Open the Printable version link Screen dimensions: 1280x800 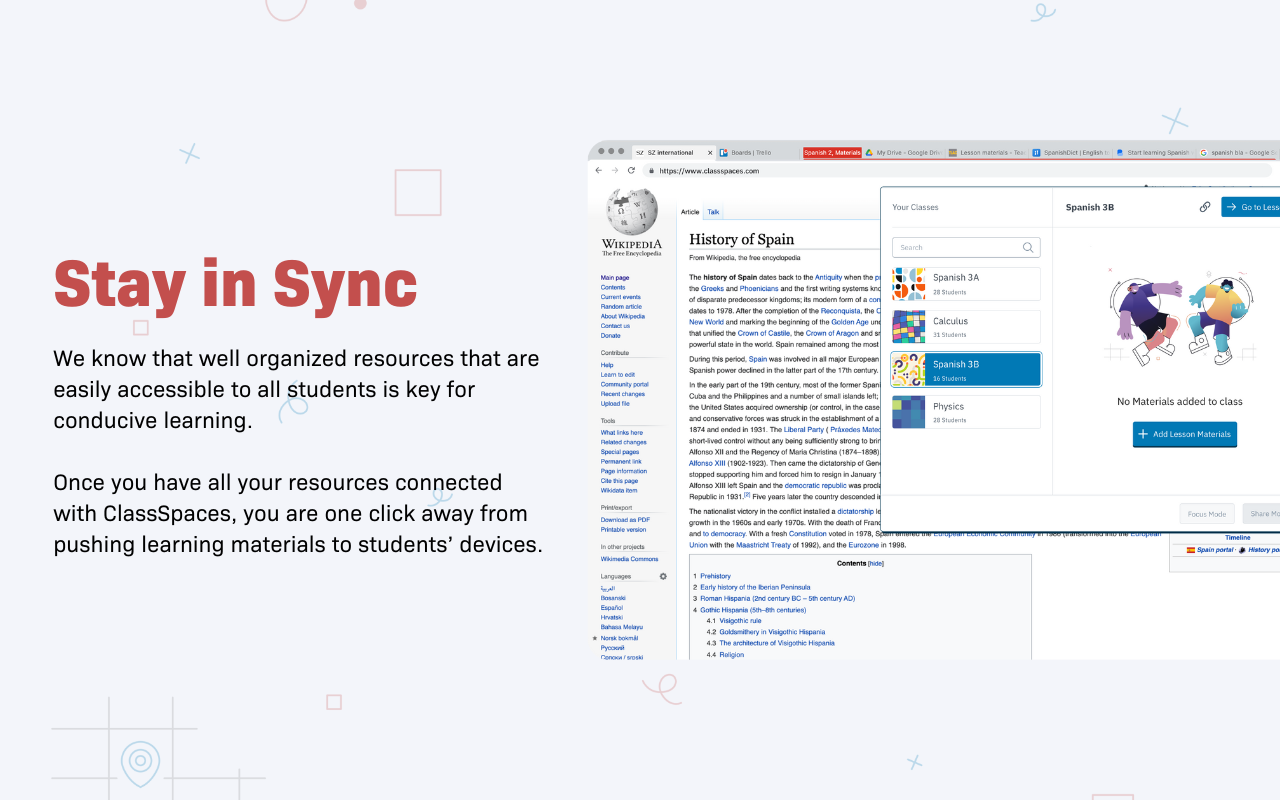[623, 530]
